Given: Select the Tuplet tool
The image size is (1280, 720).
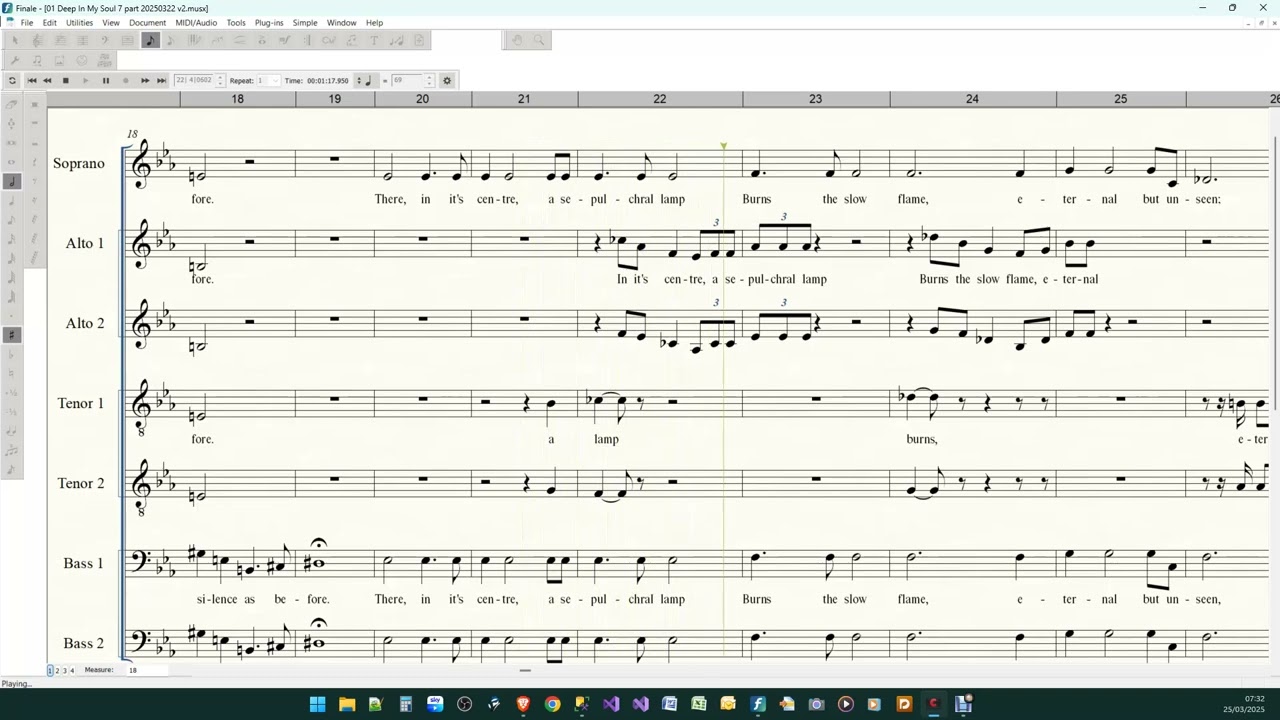Looking at the screenshot, I should pyautogui.click(x=217, y=40).
